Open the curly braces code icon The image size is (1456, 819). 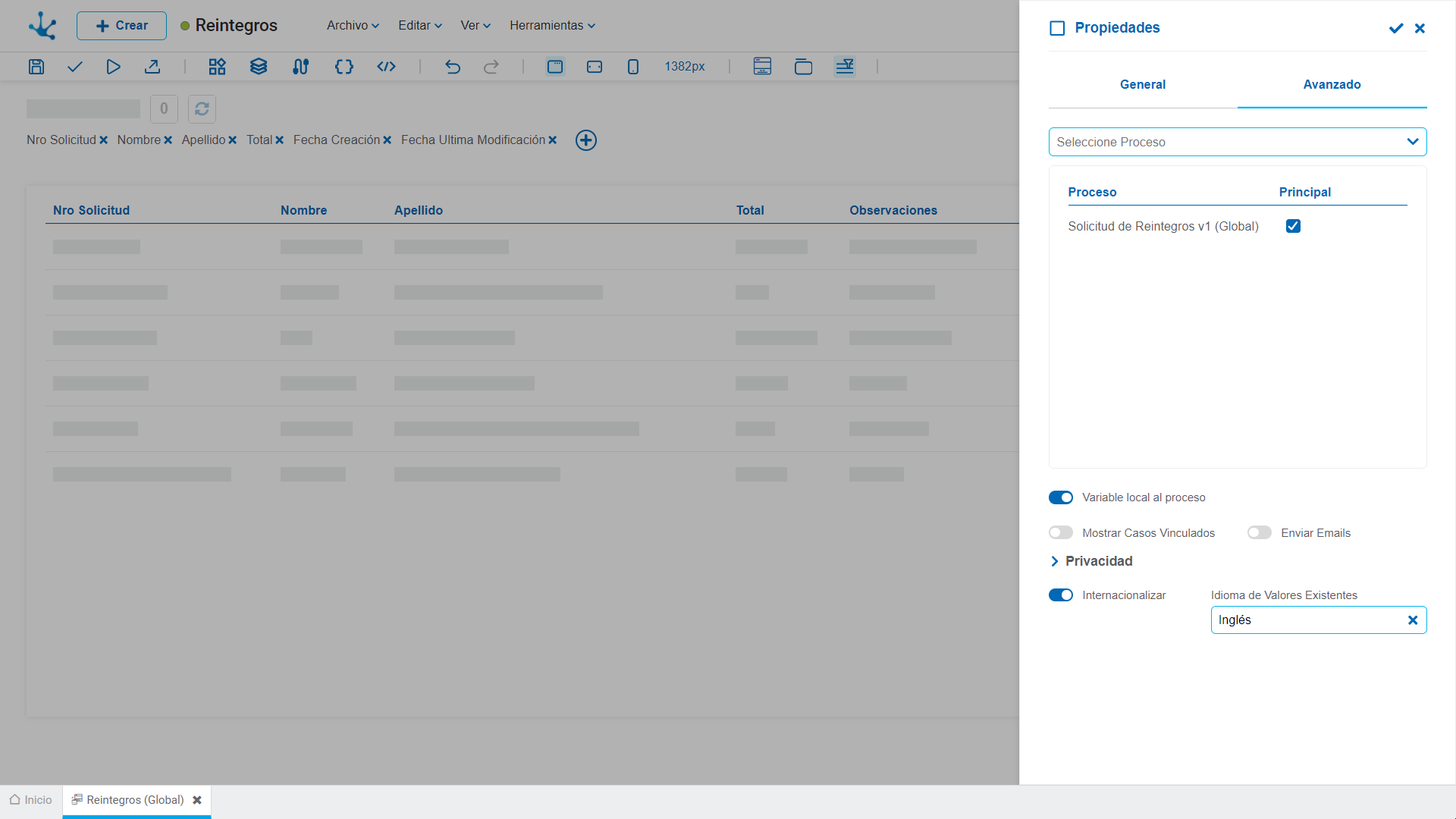(344, 67)
